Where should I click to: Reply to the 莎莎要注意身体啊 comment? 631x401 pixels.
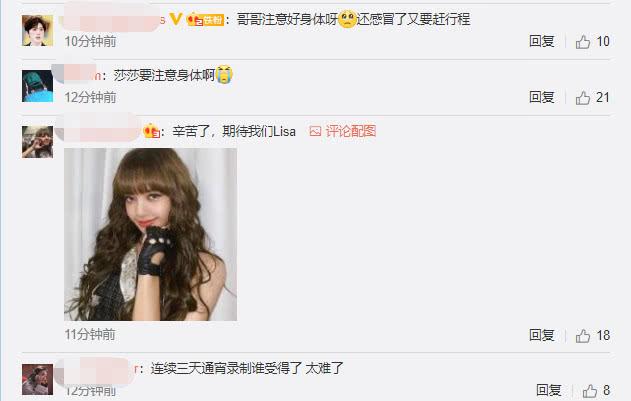541,97
